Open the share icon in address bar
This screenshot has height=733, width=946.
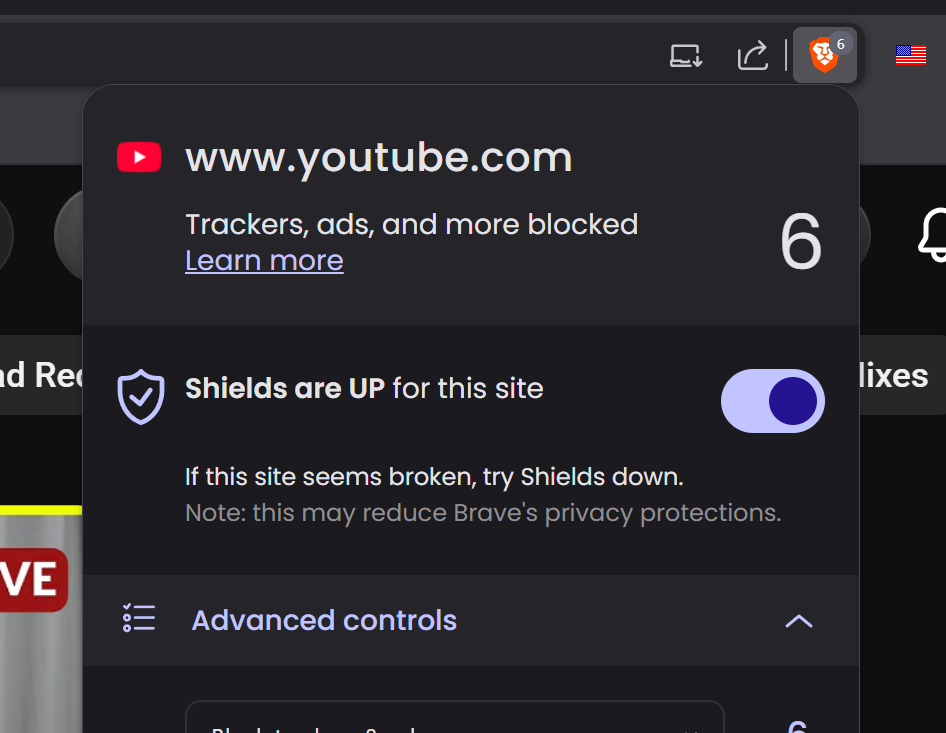[x=752, y=55]
